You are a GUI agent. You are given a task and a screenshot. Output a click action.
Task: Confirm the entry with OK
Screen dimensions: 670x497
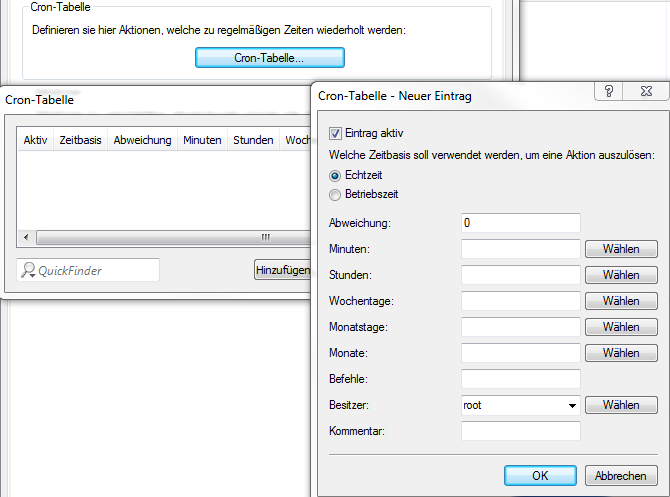[x=540, y=476]
